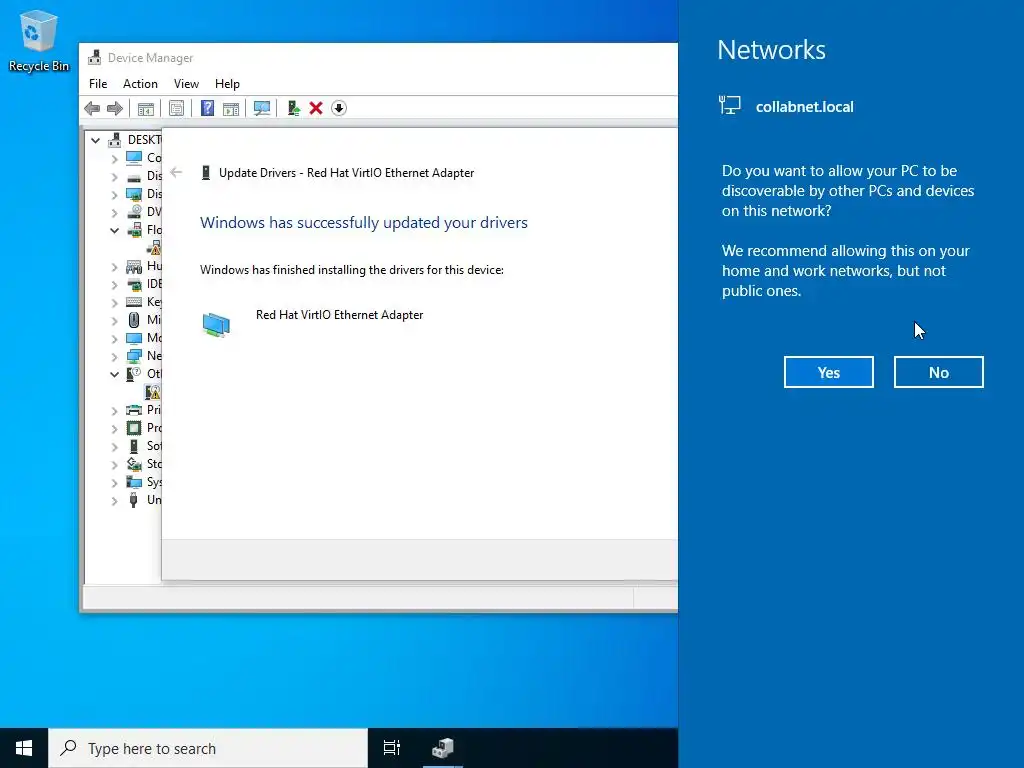Select the Other devices question-mark icon
The height and width of the screenshot is (768, 1024).
[134, 374]
